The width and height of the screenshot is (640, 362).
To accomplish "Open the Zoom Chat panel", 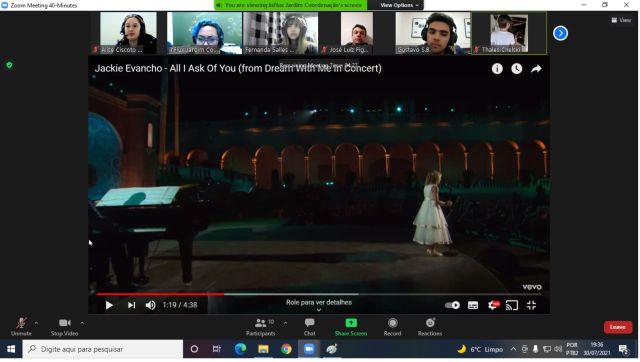I will 309,327.
